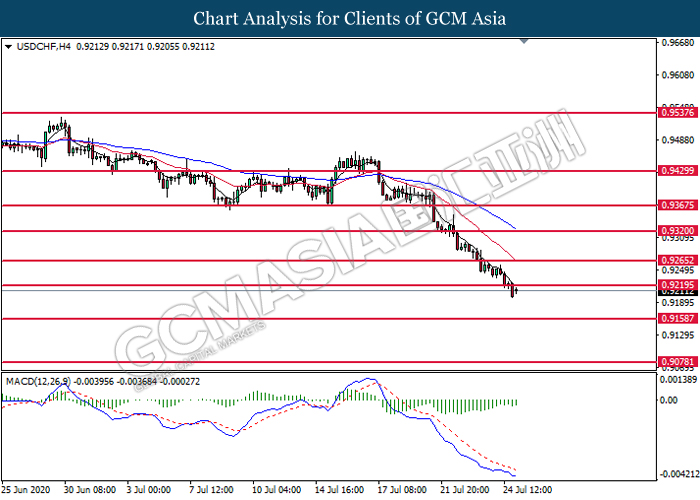Click the 14 Jul 16:00 time label
The image size is (700, 500).
click(339, 490)
